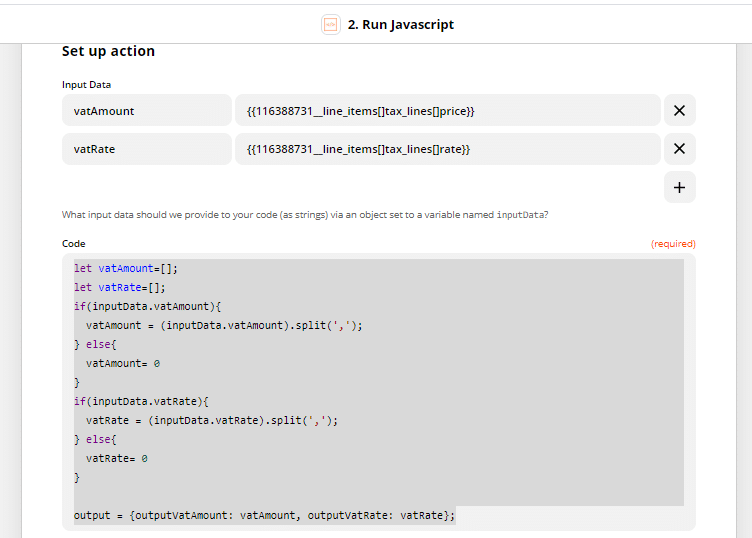Image resolution: width=752 pixels, height=538 pixels.
Task: Edit the tax_lines price value field
Action: click(447, 111)
